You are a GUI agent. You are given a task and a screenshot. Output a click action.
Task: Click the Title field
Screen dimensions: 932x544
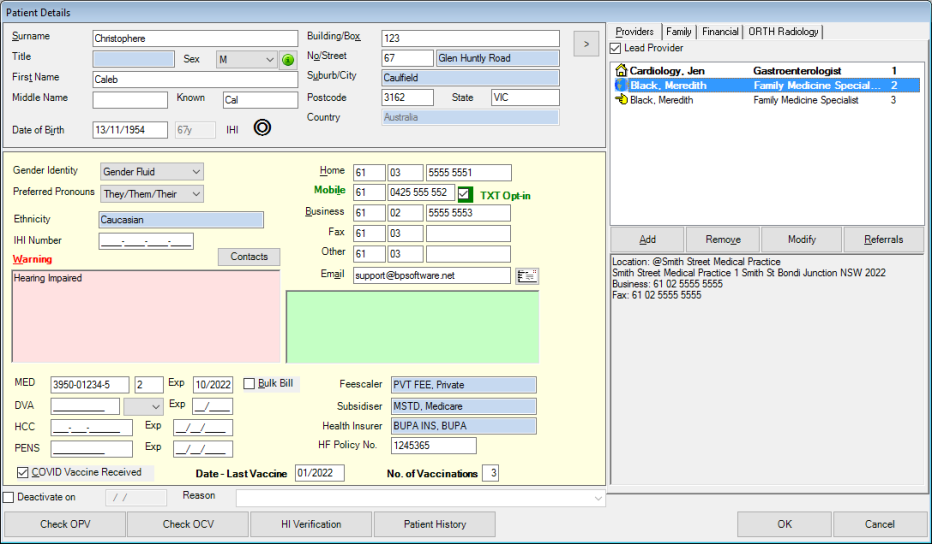point(133,59)
